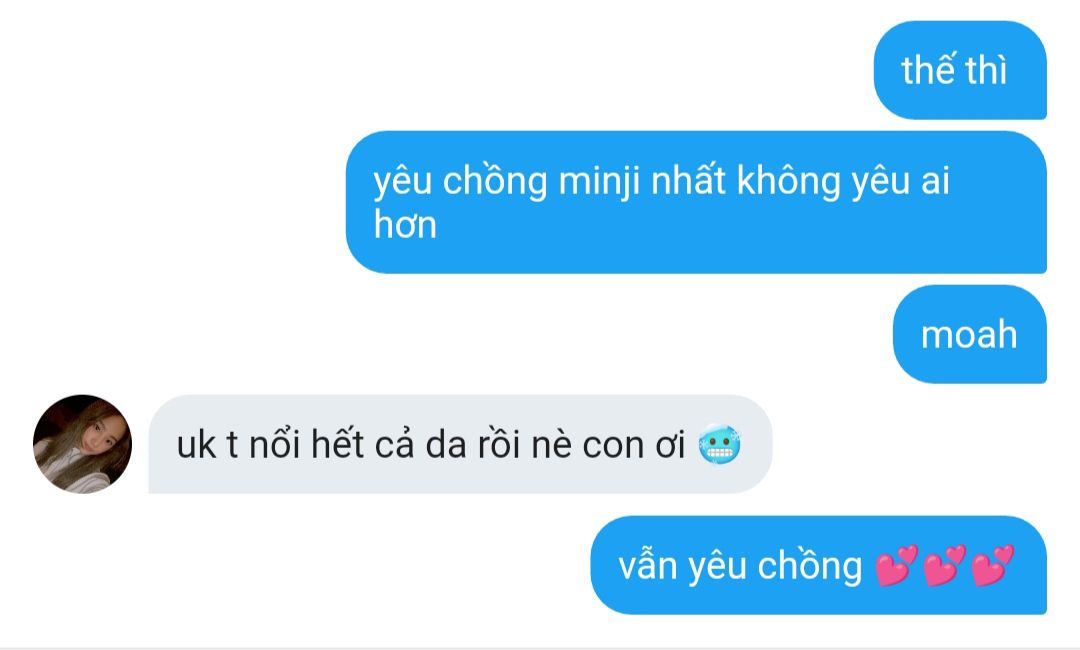The height and width of the screenshot is (650, 1080).
Task: Click the first two-hearts emoji
Action: [x=897, y=565]
